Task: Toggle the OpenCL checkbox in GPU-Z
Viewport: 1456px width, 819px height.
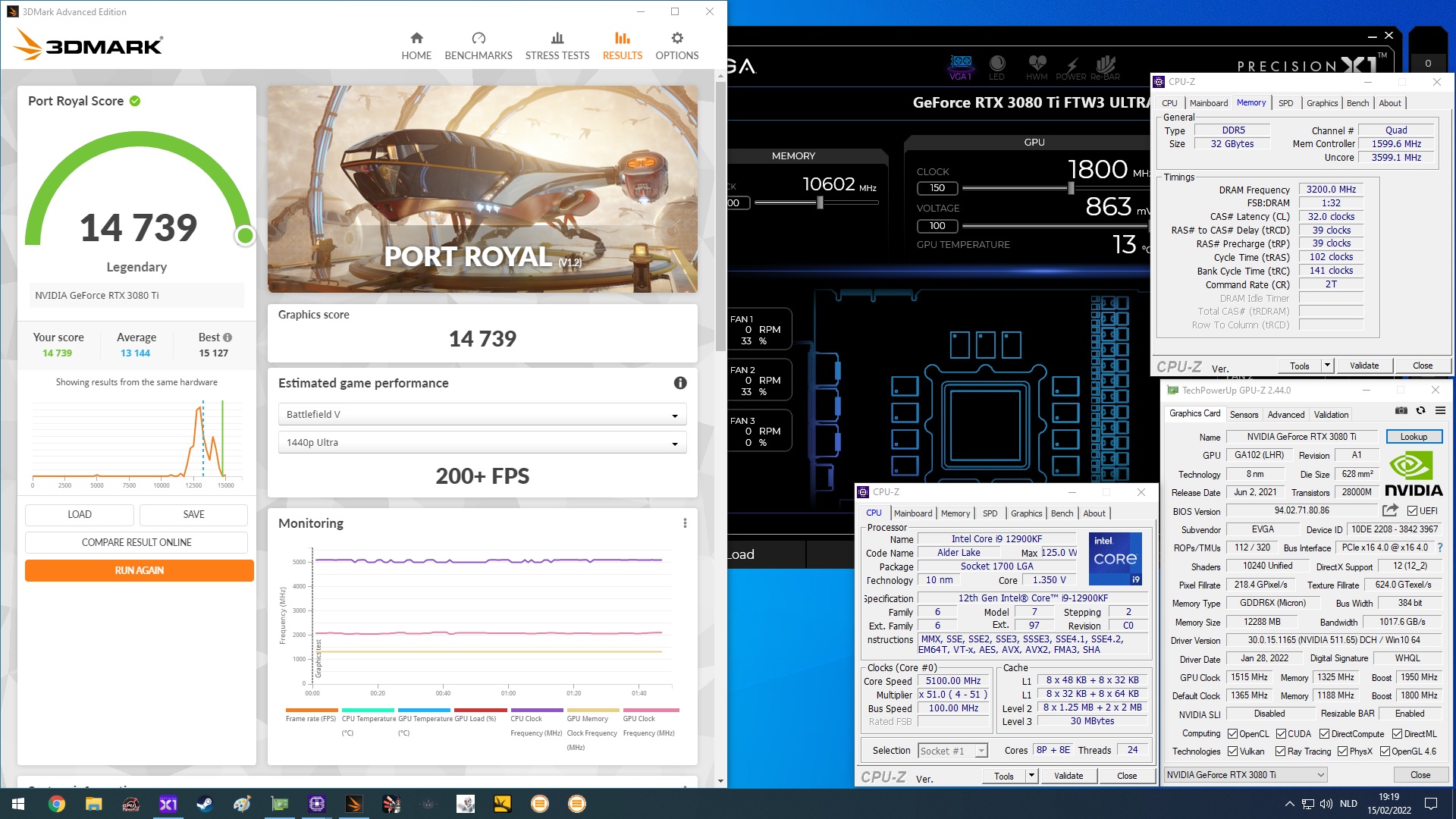Action: (x=1232, y=734)
